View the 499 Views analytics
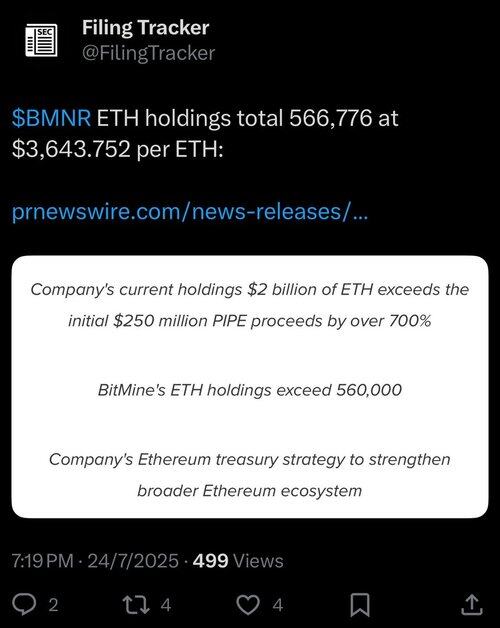This screenshot has width=500, height=628. click(238, 561)
